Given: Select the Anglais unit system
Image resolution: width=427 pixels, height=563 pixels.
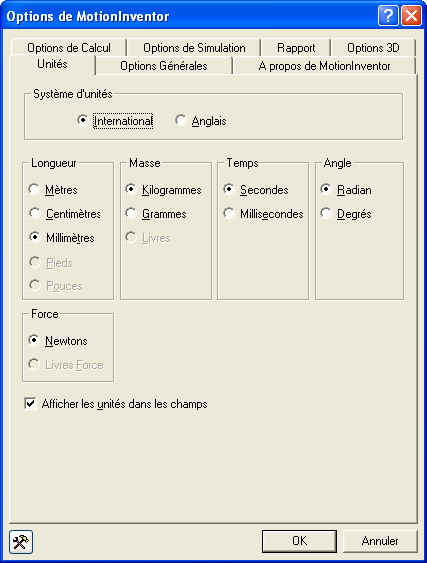Looking at the screenshot, I should pyautogui.click(x=201, y=121).
